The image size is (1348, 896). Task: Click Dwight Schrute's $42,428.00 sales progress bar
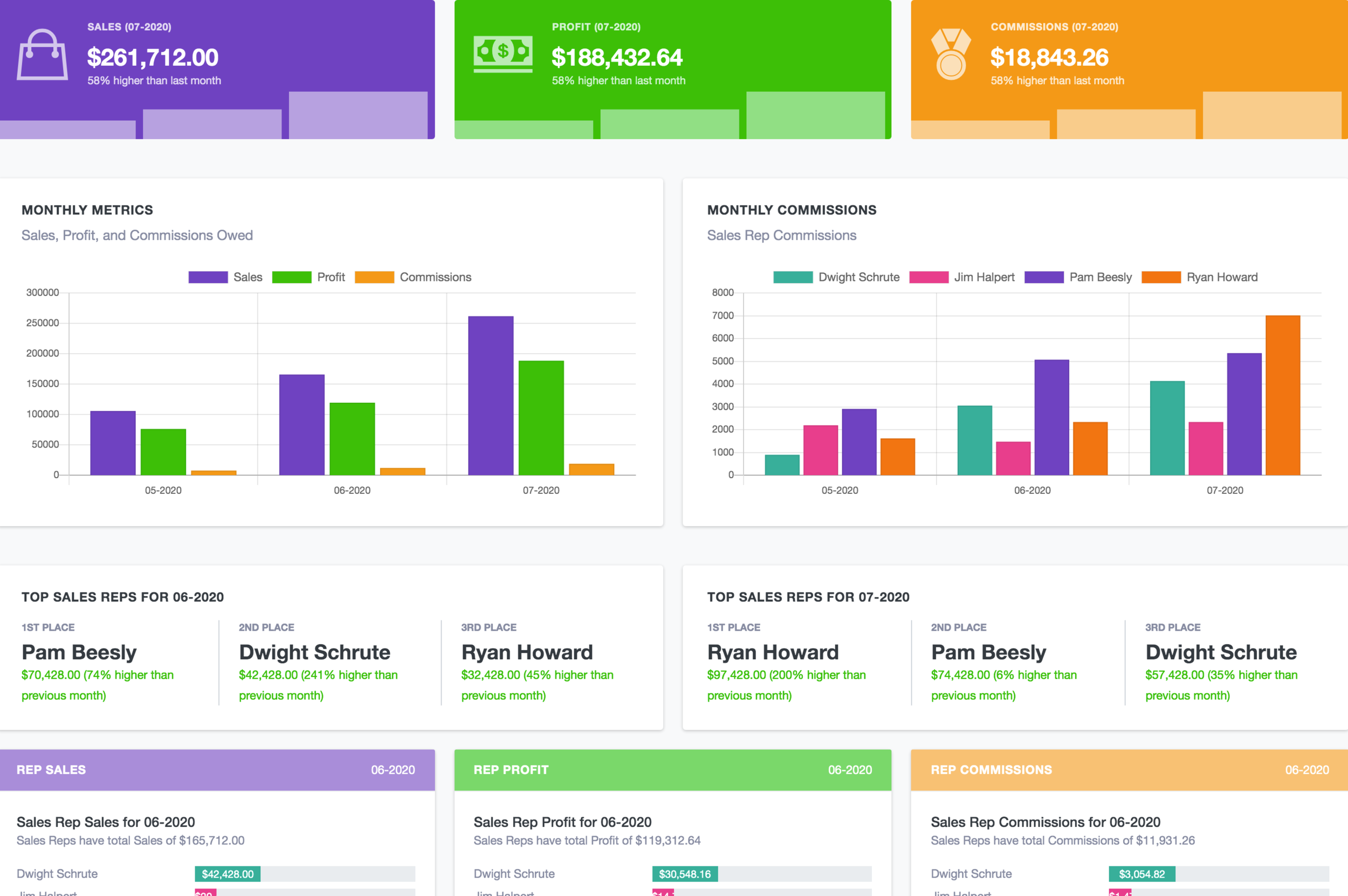(228, 874)
